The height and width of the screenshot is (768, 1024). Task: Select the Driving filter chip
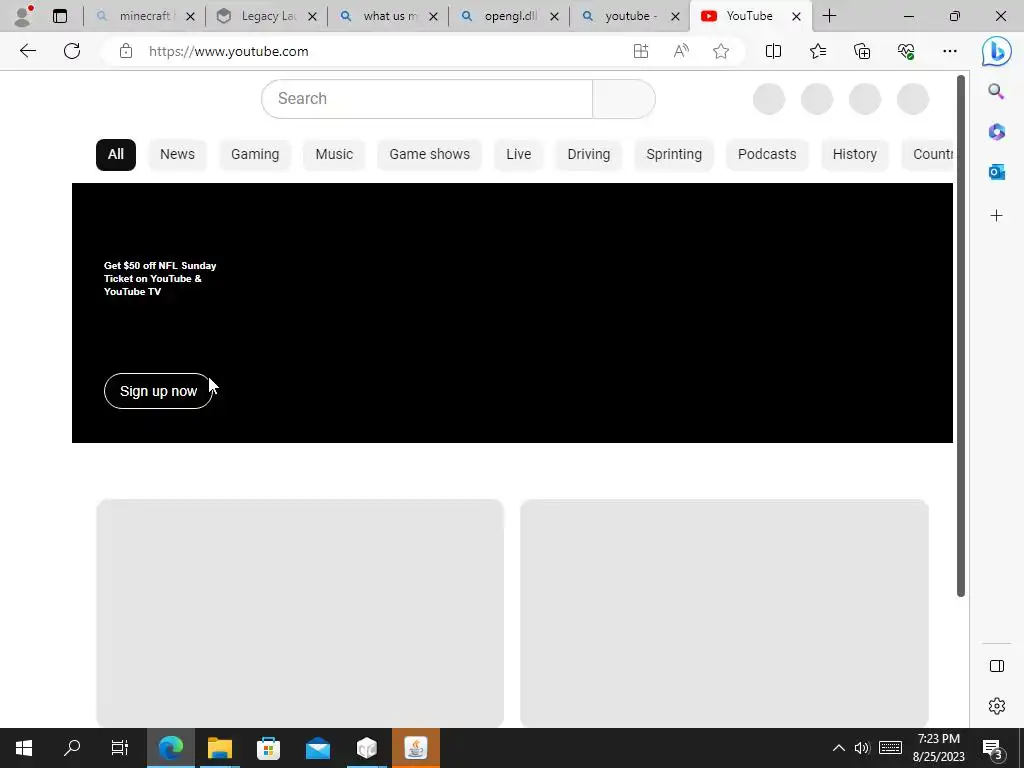point(588,155)
